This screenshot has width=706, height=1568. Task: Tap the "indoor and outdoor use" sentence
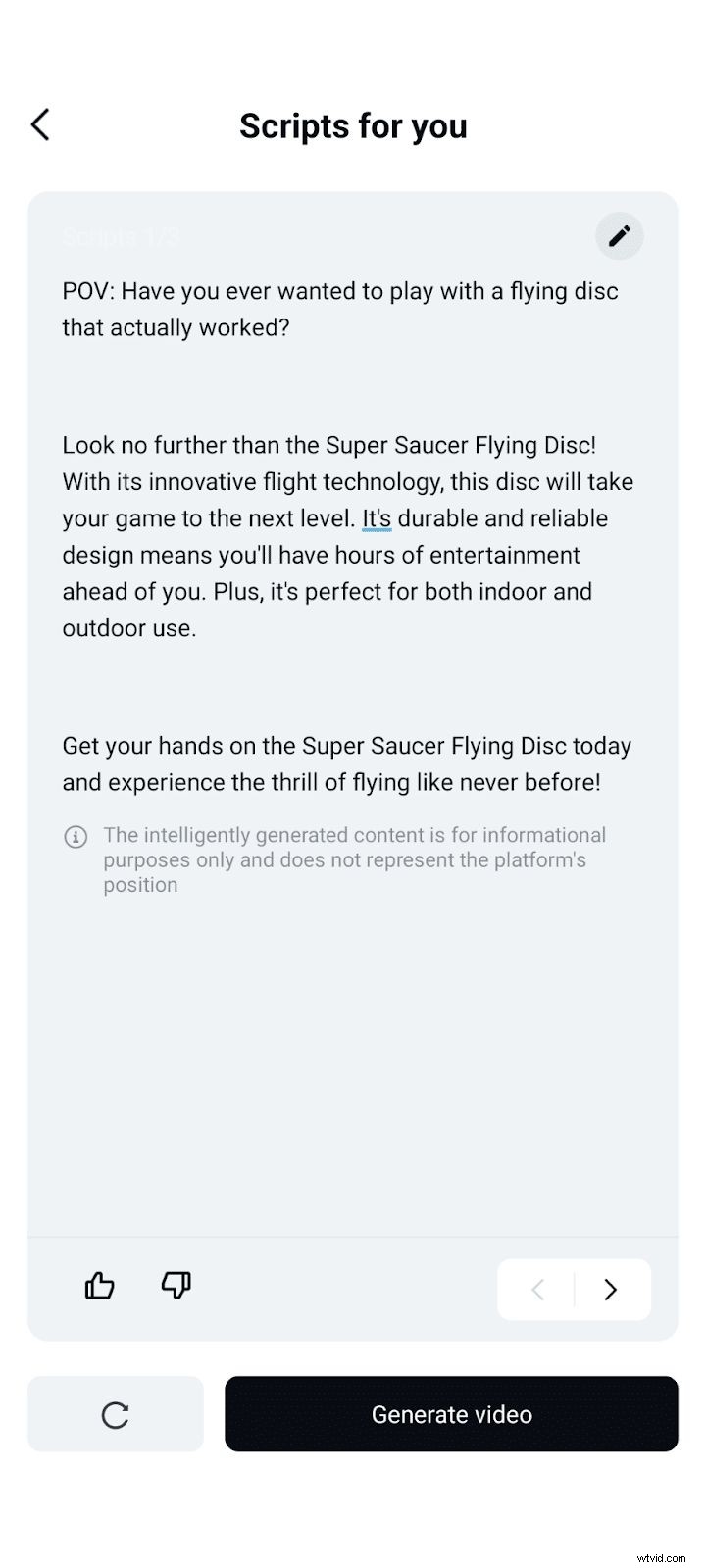(328, 610)
